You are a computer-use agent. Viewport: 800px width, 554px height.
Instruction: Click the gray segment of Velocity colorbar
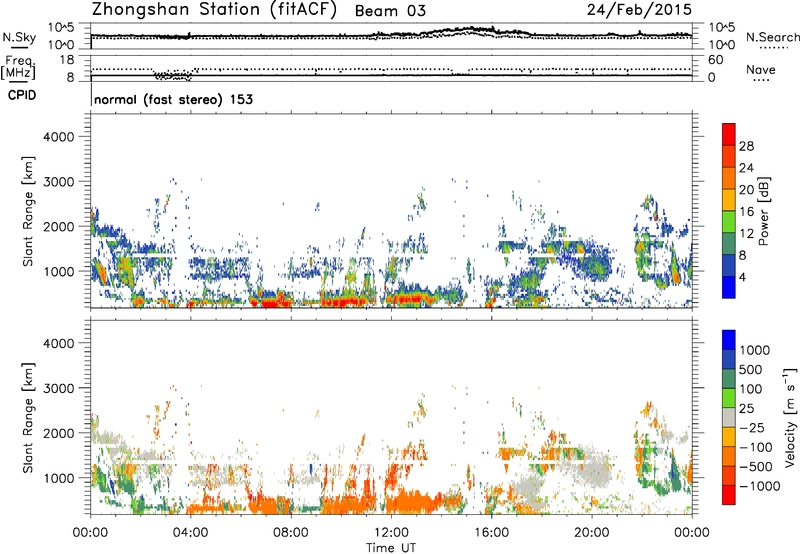(x=729, y=417)
